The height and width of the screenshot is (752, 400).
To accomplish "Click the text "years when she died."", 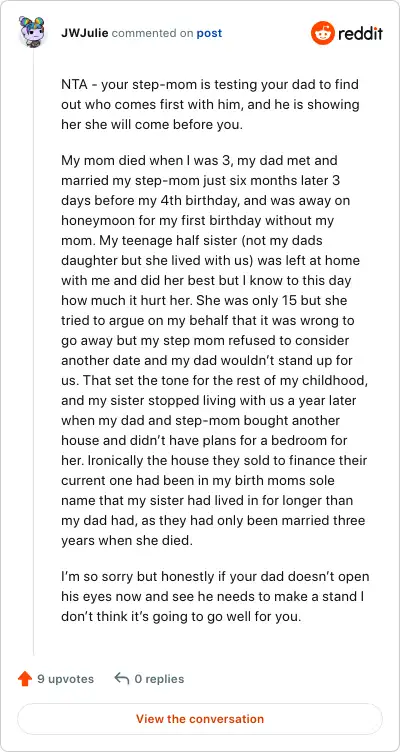I will pos(127,541).
